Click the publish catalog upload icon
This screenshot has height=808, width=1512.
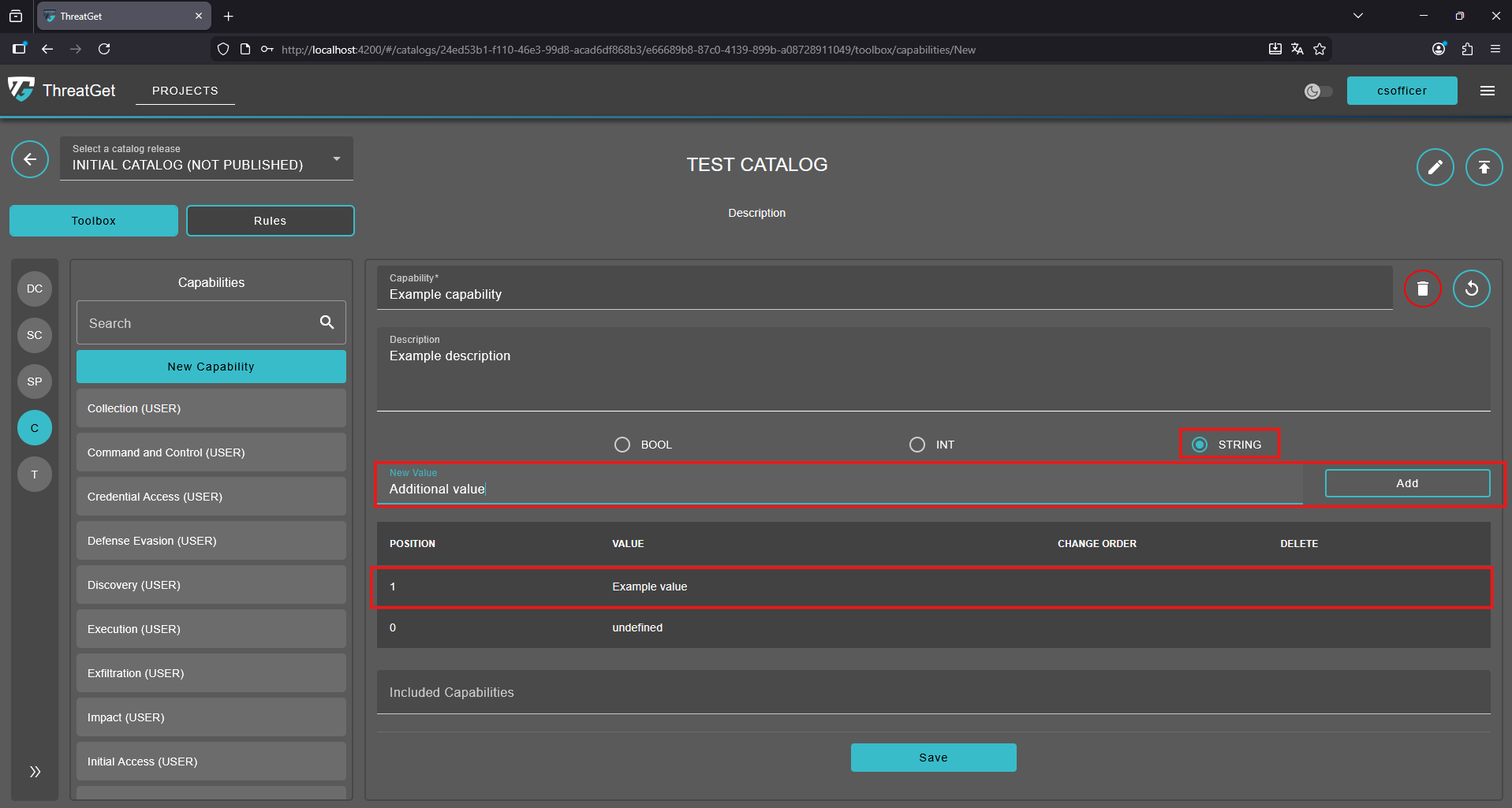coord(1484,167)
